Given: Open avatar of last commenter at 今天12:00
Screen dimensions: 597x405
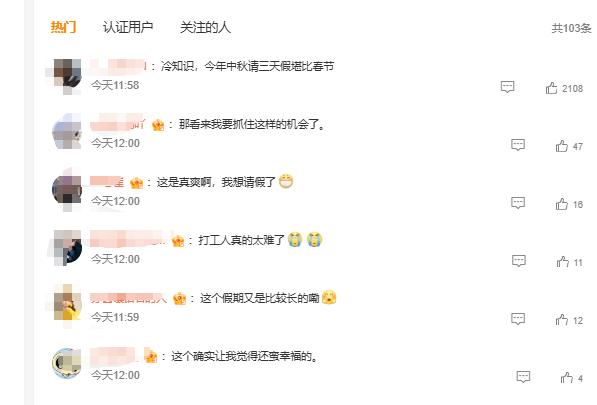Looking at the screenshot, I should click(67, 363).
